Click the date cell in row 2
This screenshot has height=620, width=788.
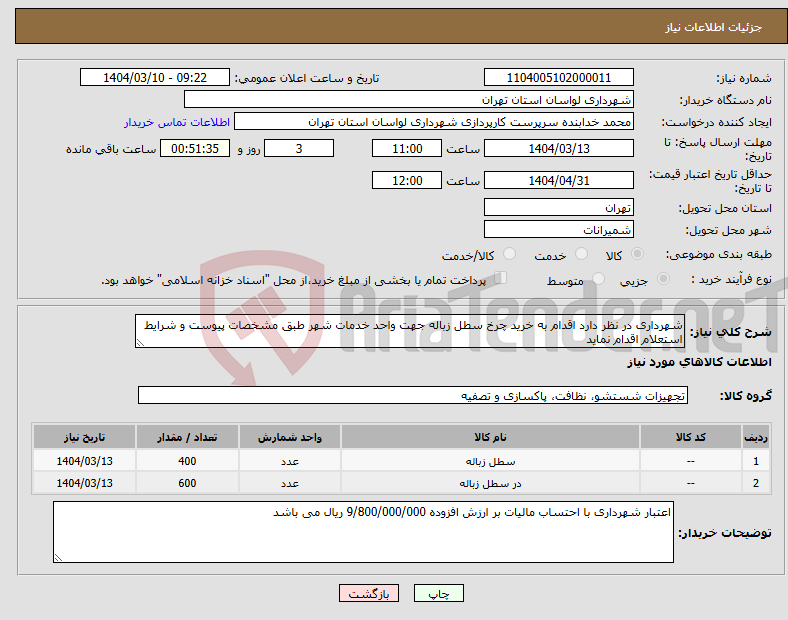84,483
